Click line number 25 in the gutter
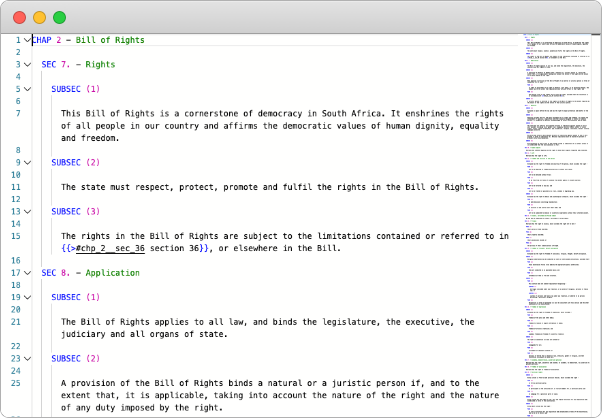This screenshot has width=602, height=418. click(x=16, y=383)
